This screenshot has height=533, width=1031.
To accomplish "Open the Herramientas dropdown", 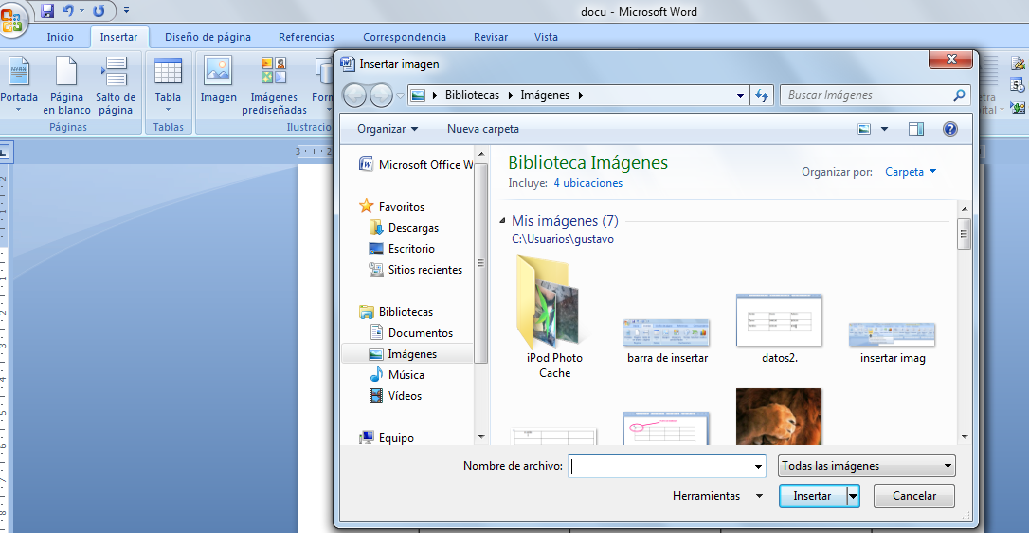I will pos(717,496).
